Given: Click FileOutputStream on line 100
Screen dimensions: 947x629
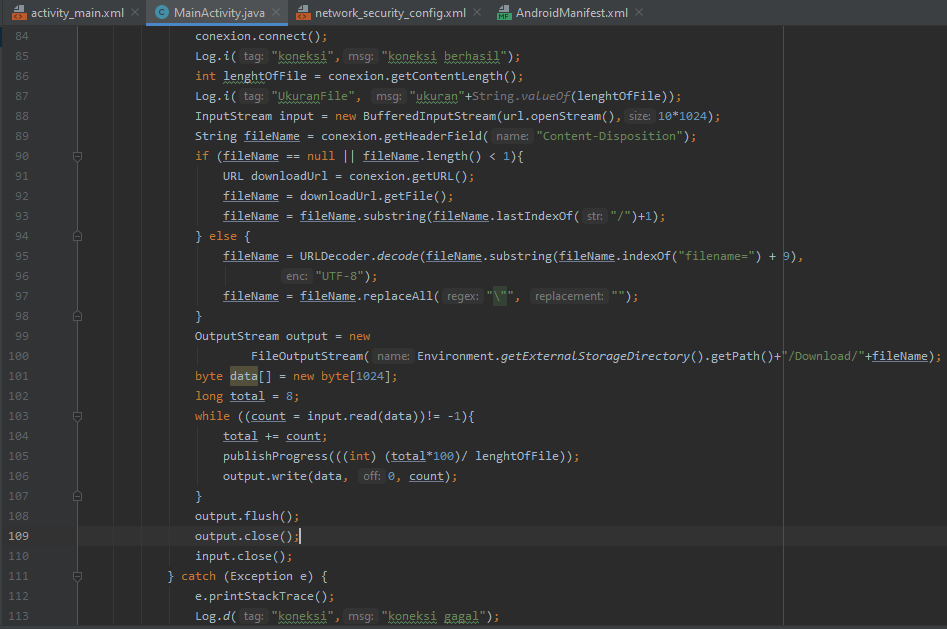Looking at the screenshot, I should point(307,356).
